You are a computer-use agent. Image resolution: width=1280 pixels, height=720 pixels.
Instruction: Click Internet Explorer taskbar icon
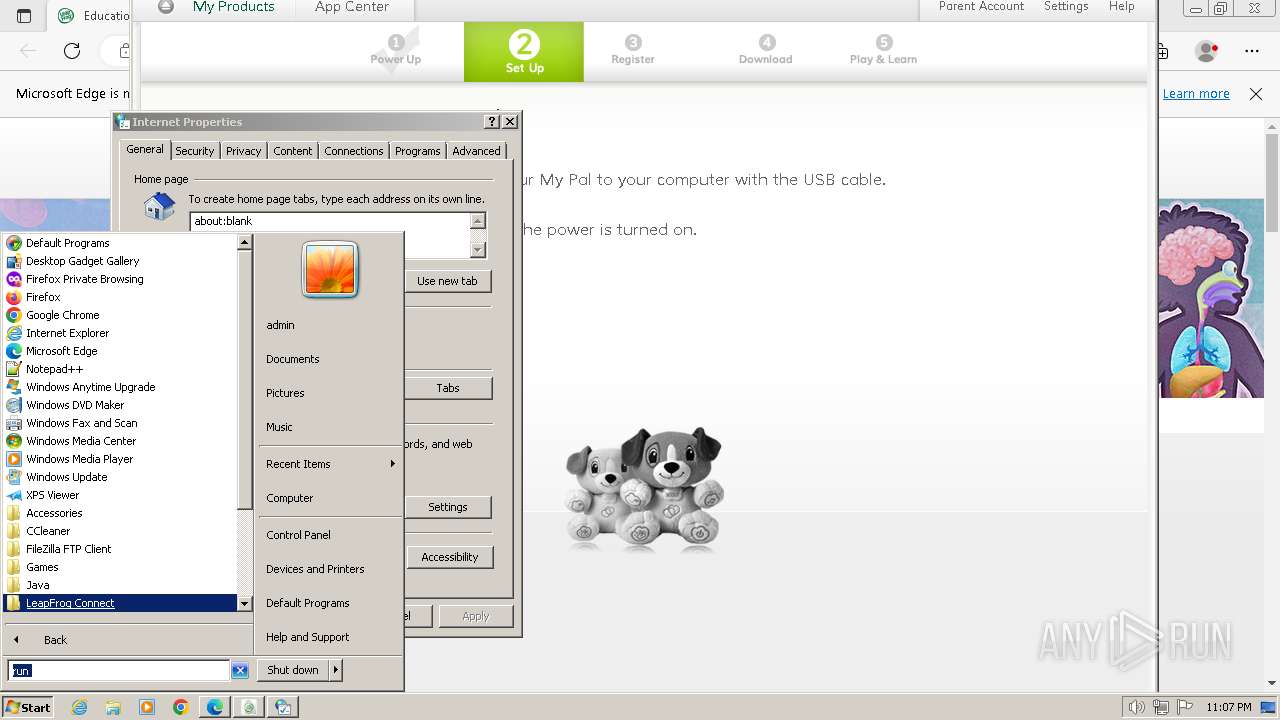(x=80, y=707)
